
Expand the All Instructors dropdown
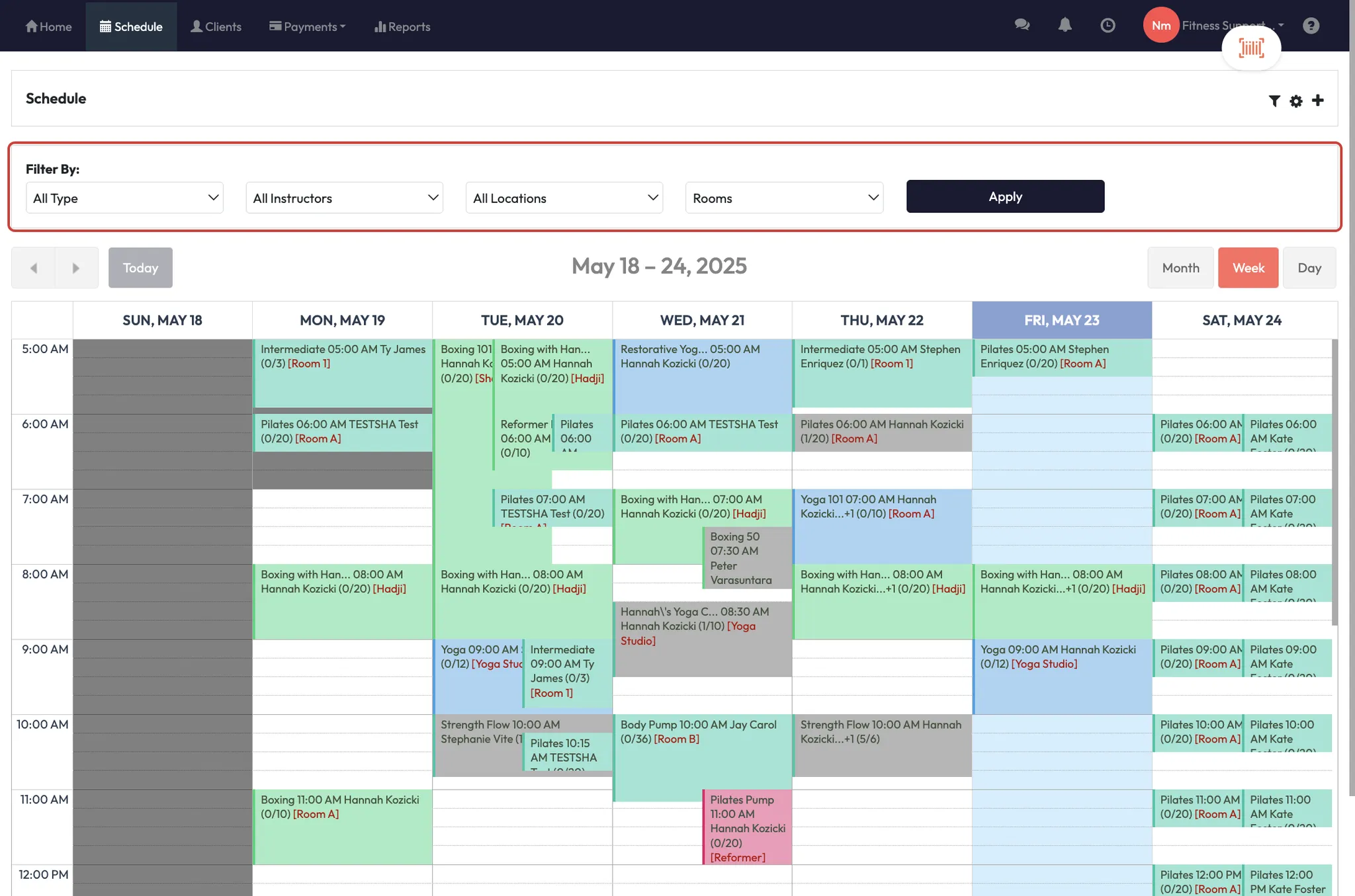point(344,198)
